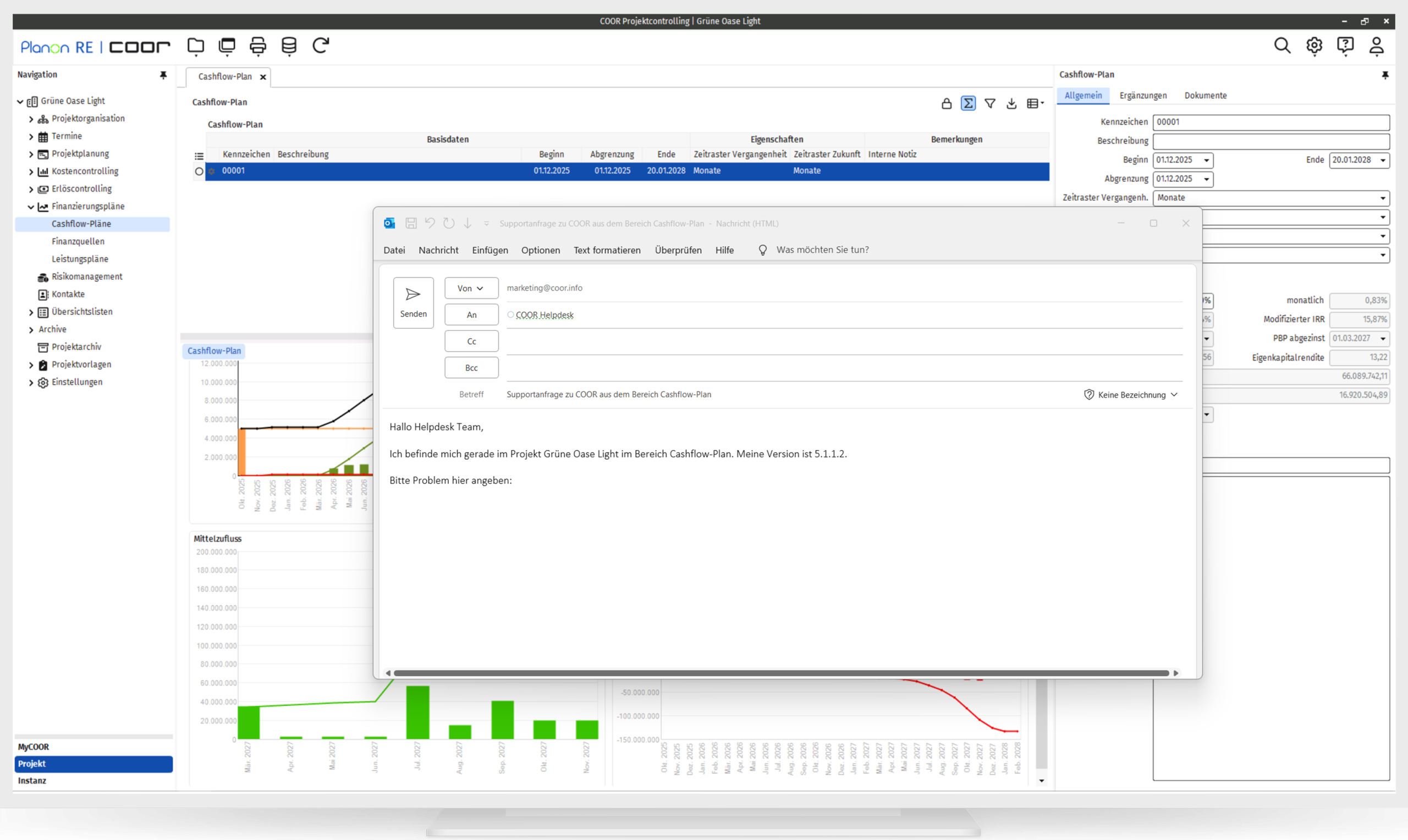
Task: Expand the Kostencontrolling tree node
Action: (x=31, y=172)
